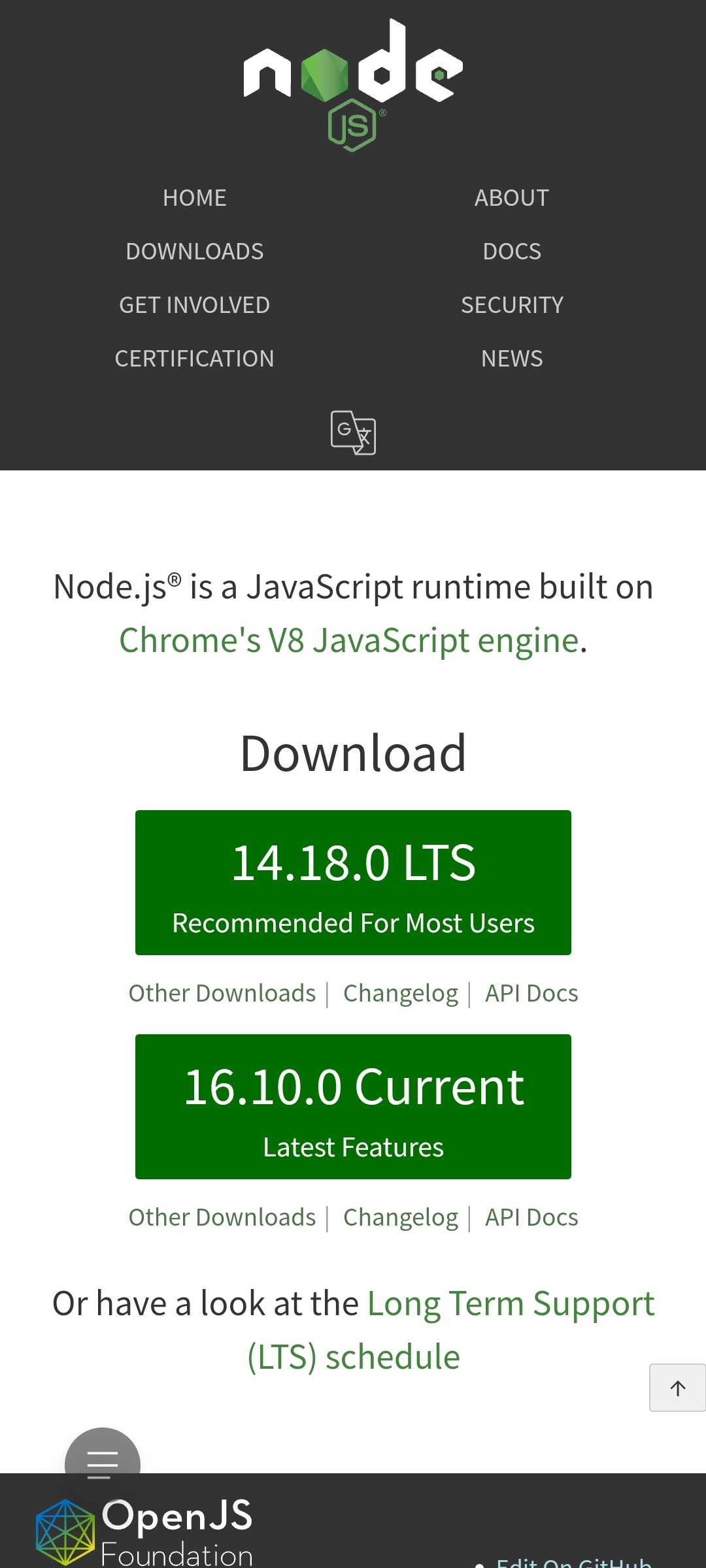Open the floating hamburger menu button
The image size is (706, 1568).
(103, 1464)
